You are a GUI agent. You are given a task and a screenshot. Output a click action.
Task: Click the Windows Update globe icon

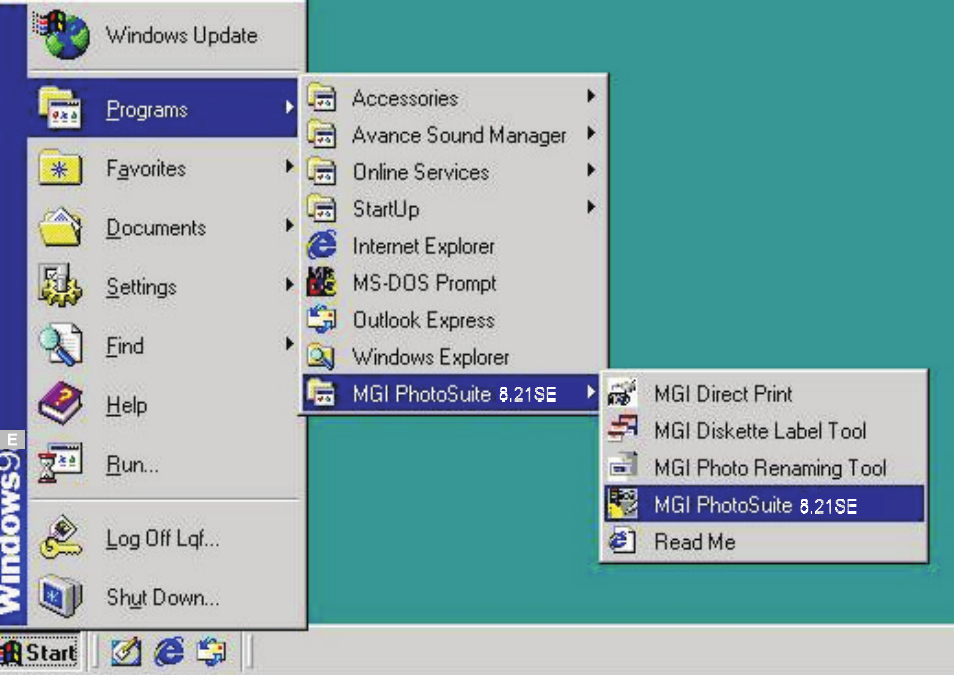[61, 35]
